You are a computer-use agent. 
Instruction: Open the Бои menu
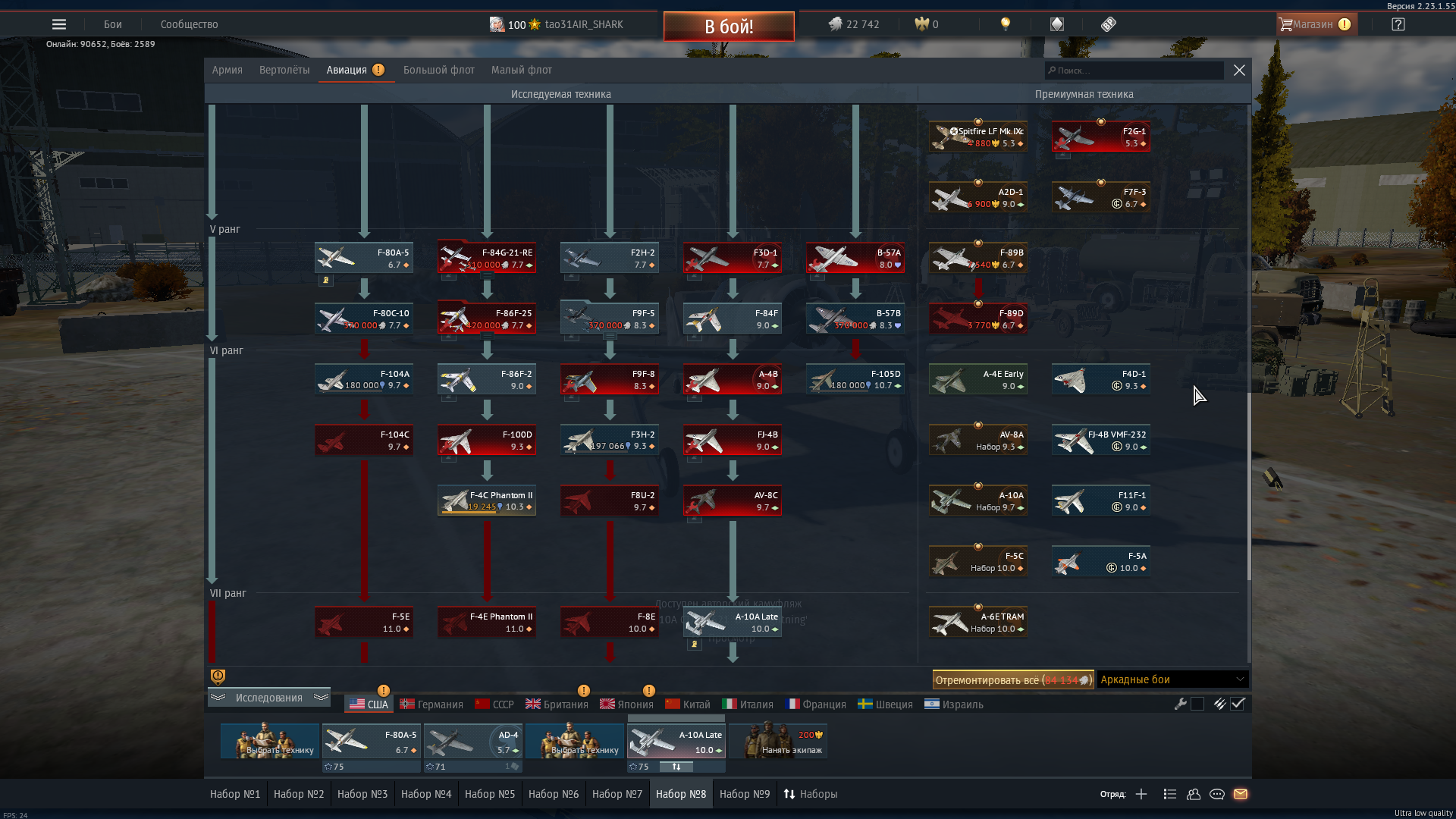point(113,24)
